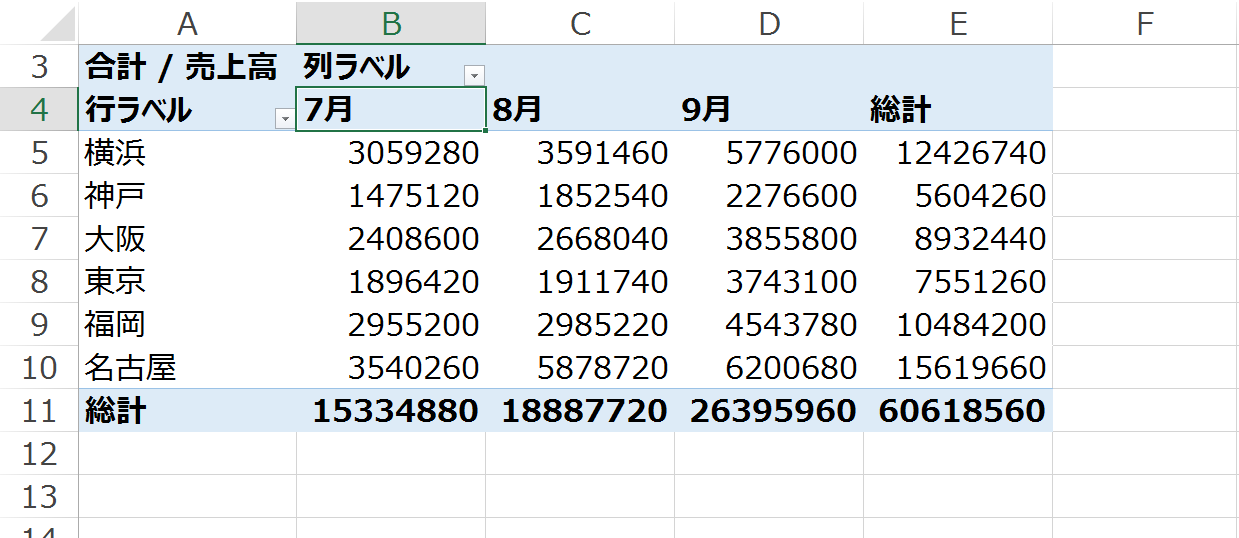Open the 行ラベル filter dropdown
The height and width of the screenshot is (538, 1239).
(x=285, y=119)
